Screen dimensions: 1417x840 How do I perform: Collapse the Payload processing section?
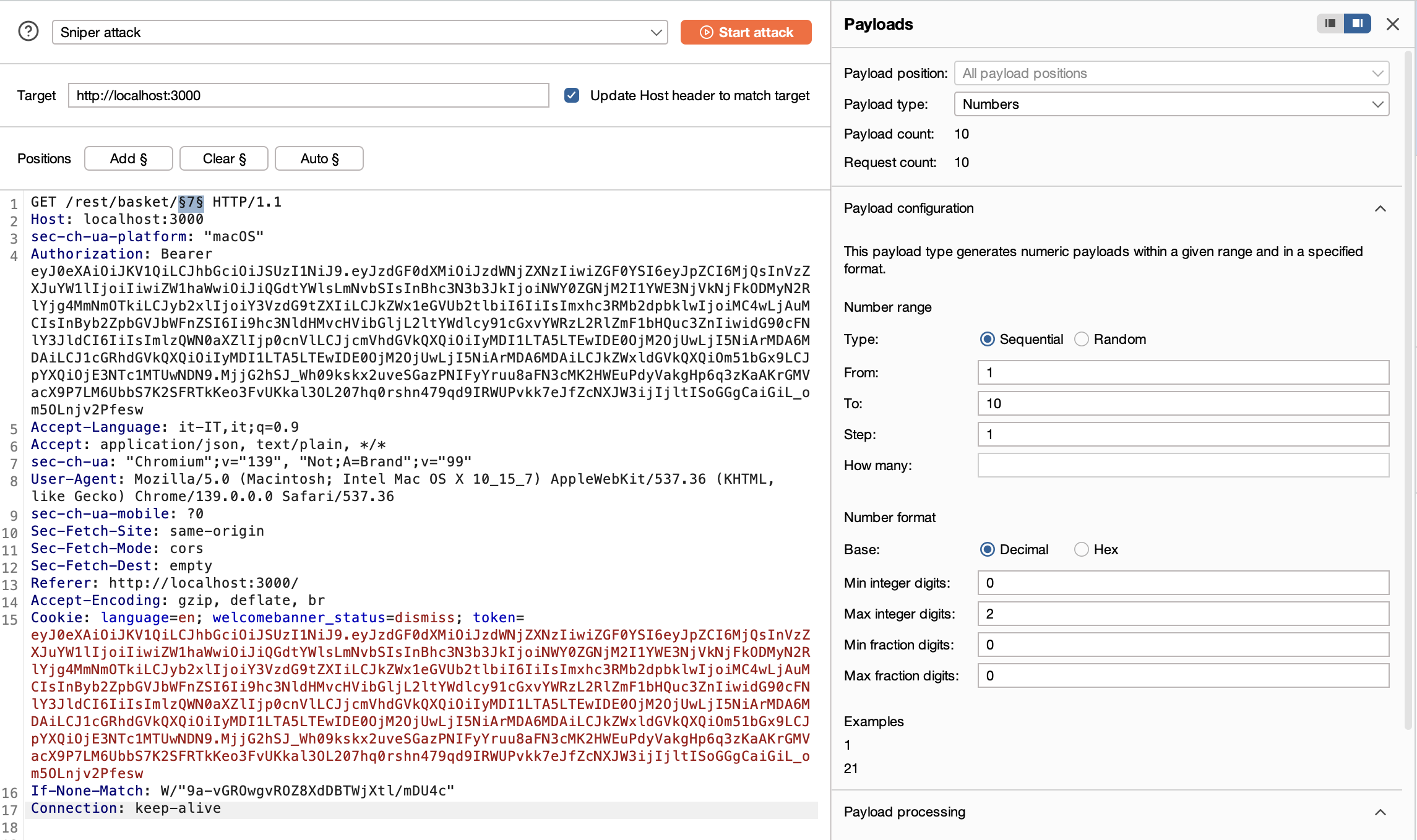tap(1380, 812)
